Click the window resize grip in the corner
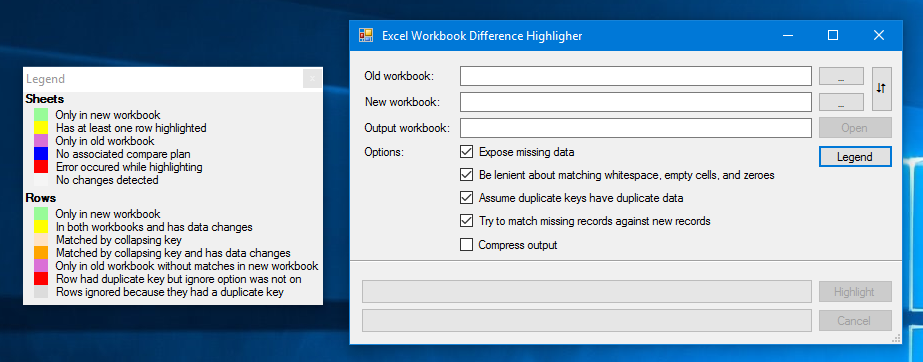This screenshot has width=923, height=362. pyautogui.click(x=897, y=338)
